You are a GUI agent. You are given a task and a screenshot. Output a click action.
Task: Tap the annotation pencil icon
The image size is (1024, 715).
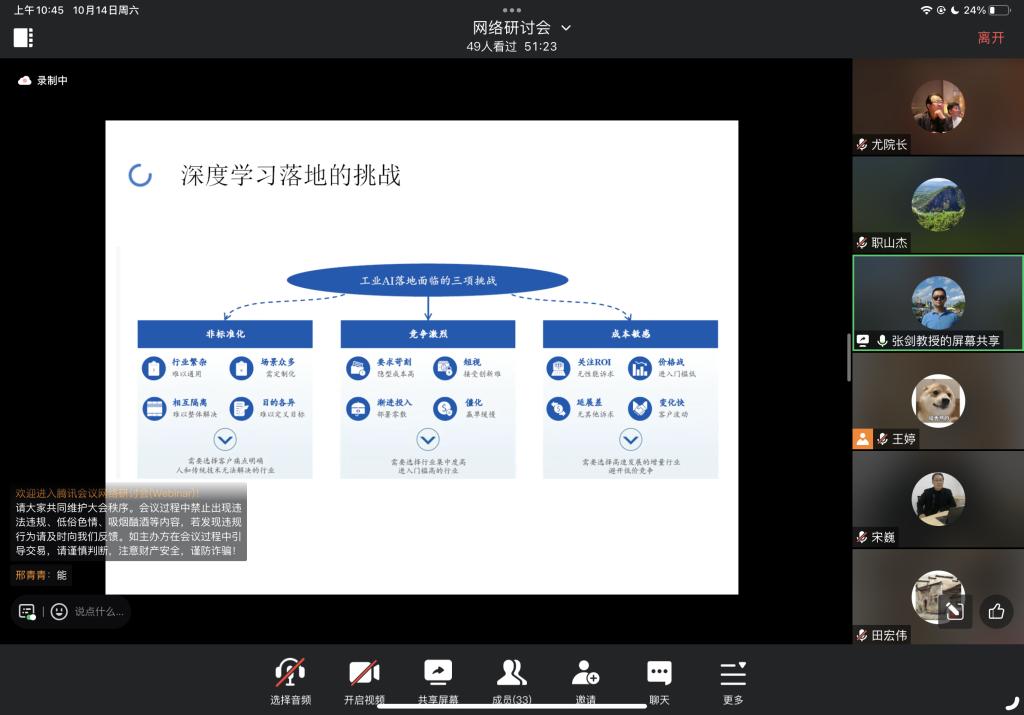pos(954,611)
